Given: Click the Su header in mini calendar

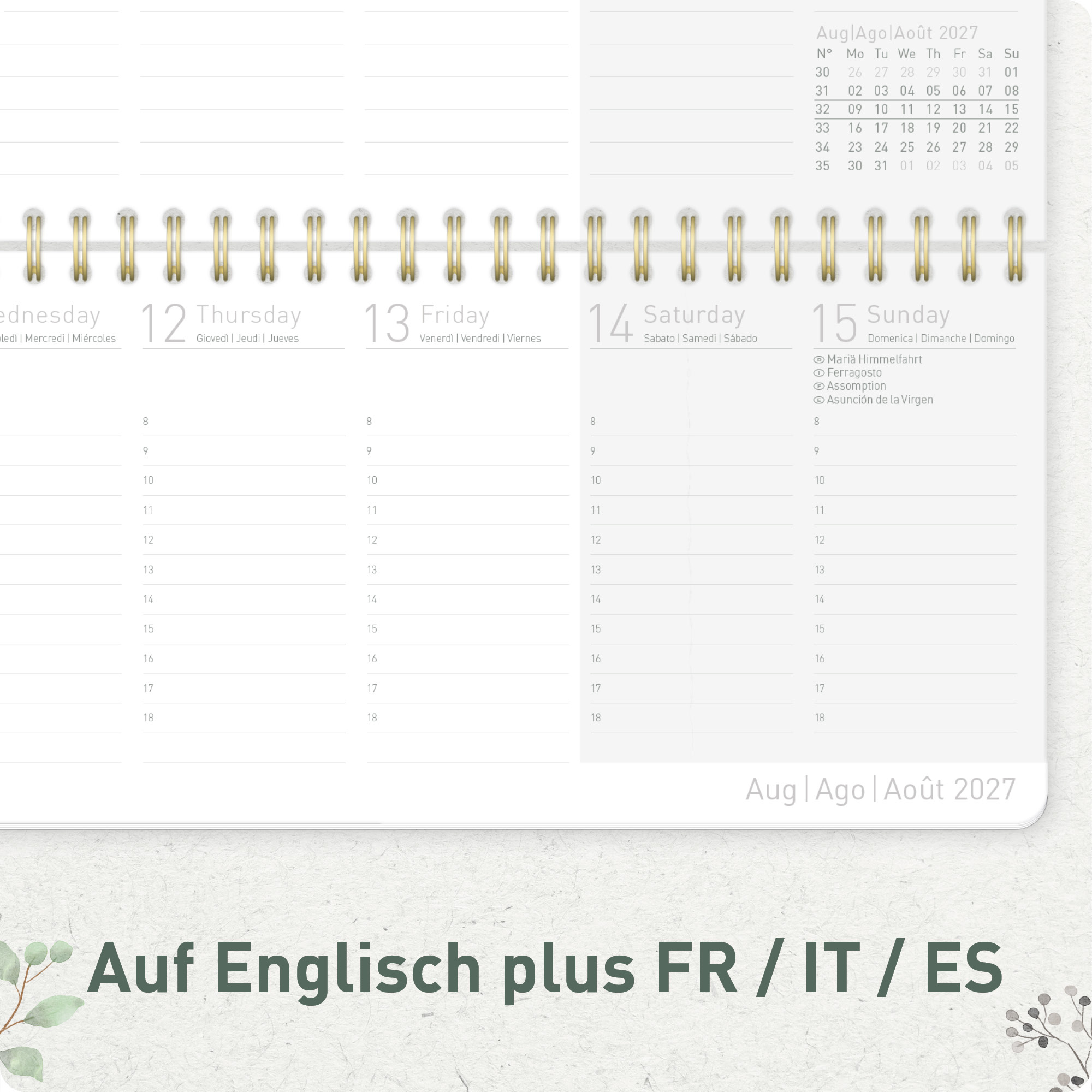Looking at the screenshot, I should pyautogui.click(x=1011, y=54).
